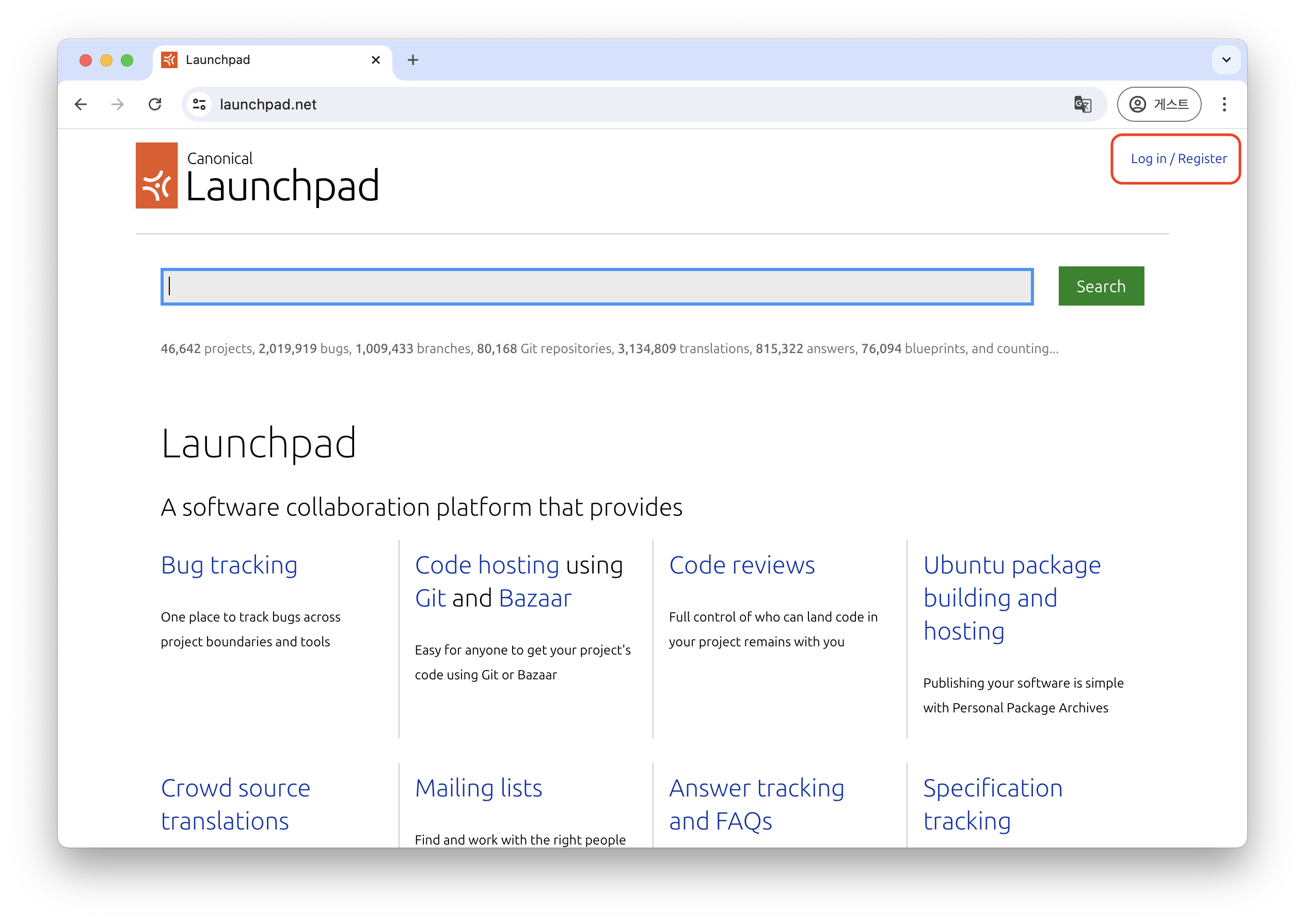This screenshot has height=924, width=1305.
Task: Click 'Find and work with the right people' text
Action: tap(519, 839)
